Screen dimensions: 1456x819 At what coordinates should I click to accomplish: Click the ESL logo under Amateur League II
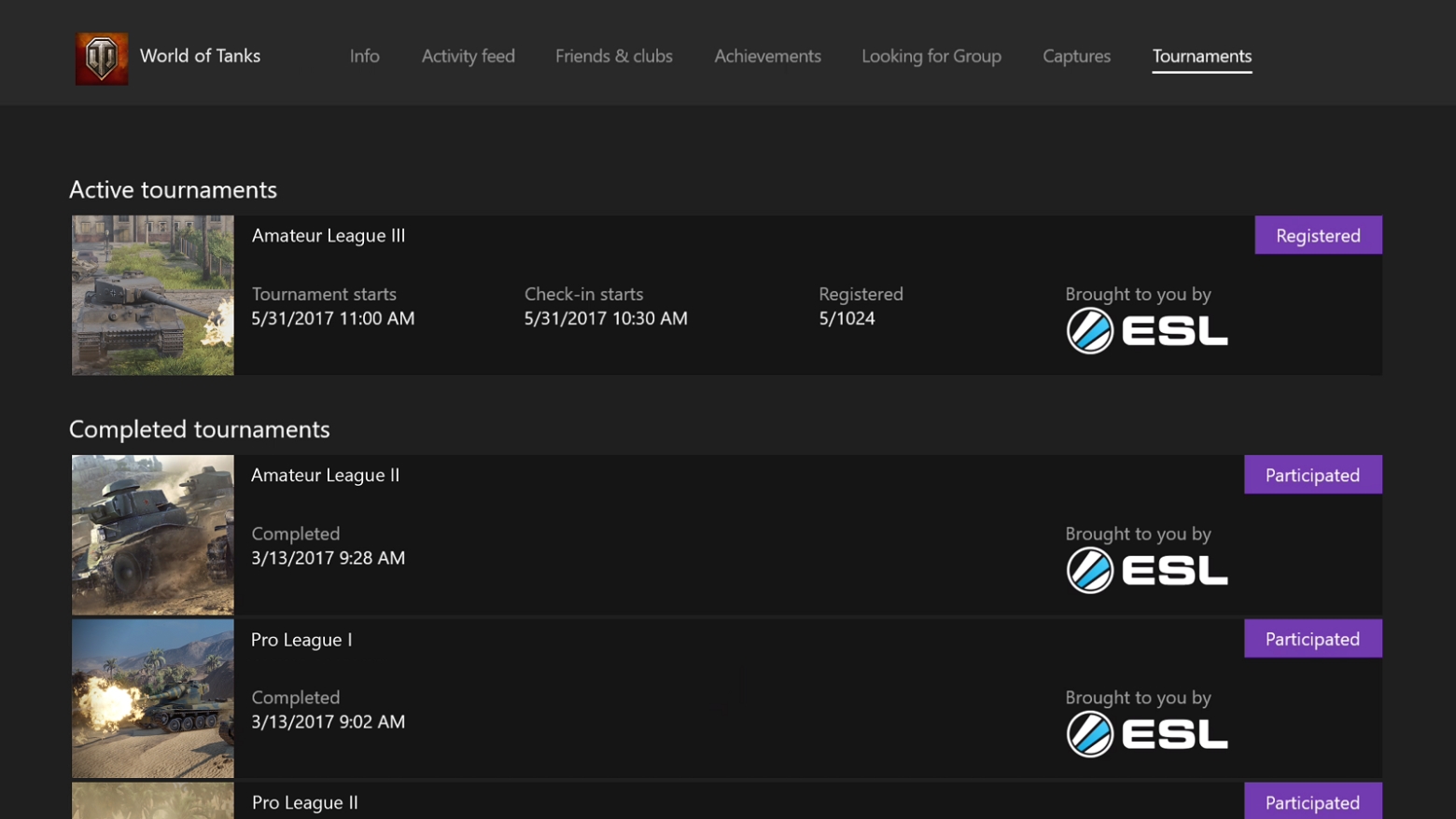[x=1146, y=569]
